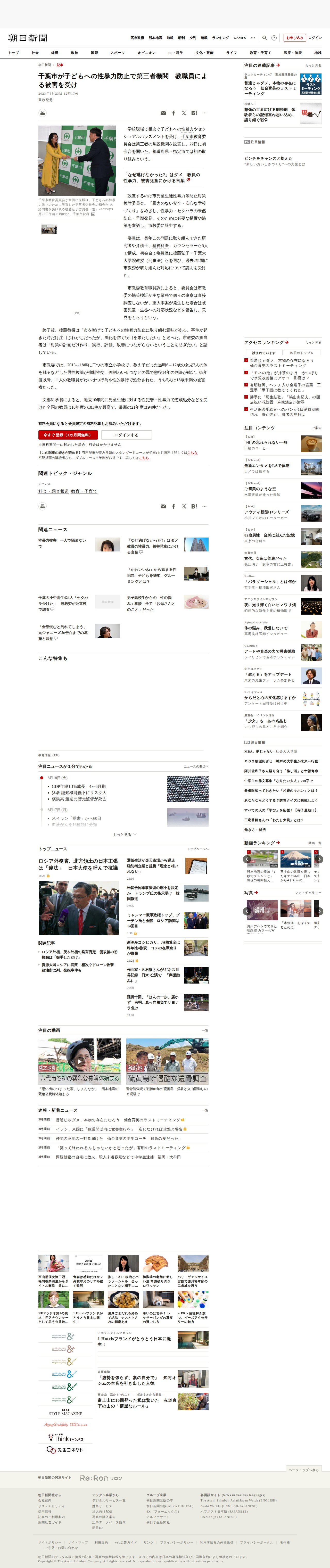This screenshot has height=1568, width=330.
Task: Open the 国際 section menu
Action: [x=94, y=53]
